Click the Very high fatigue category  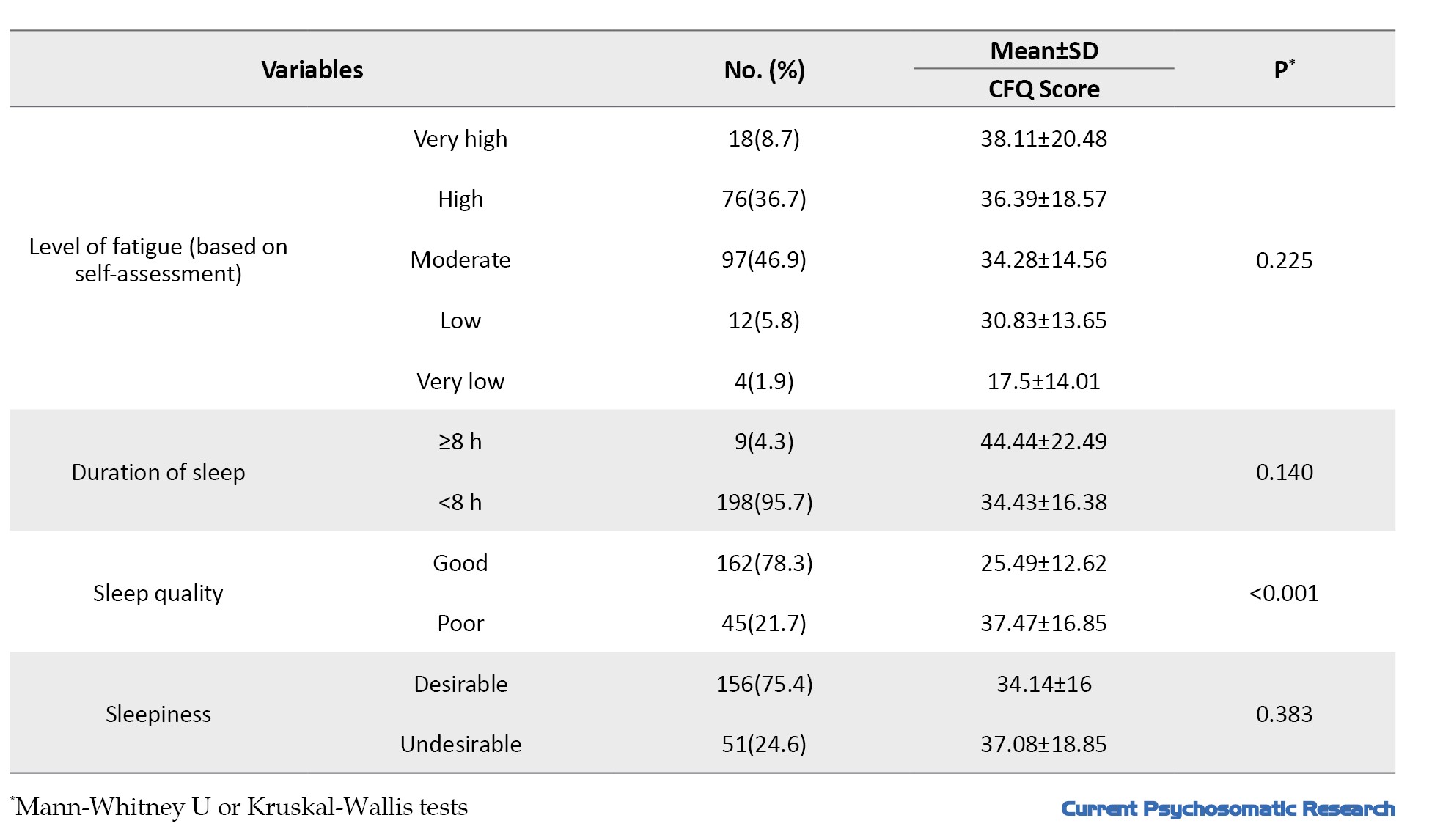tap(460, 139)
